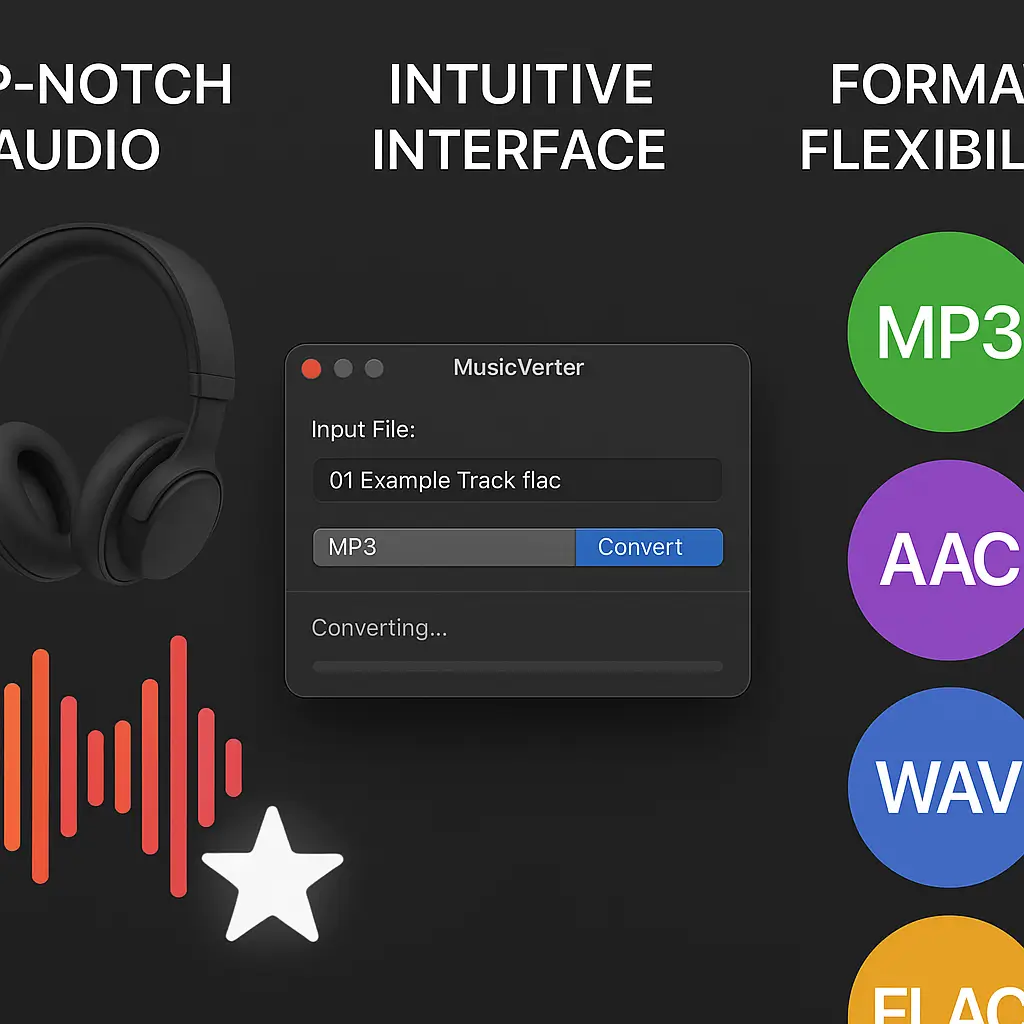Open the MP3 output format dropdown
The width and height of the screenshot is (1024, 1024).
tap(444, 547)
